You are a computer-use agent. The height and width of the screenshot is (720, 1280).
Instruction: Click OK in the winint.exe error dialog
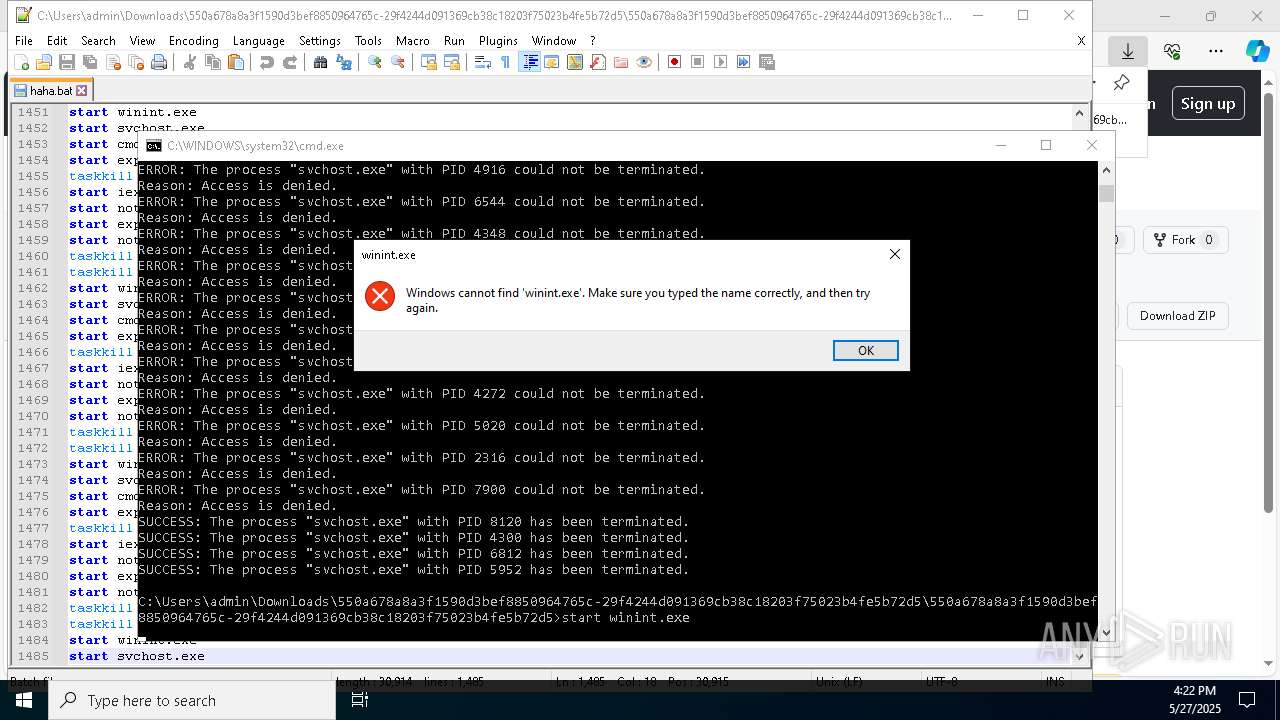click(865, 350)
